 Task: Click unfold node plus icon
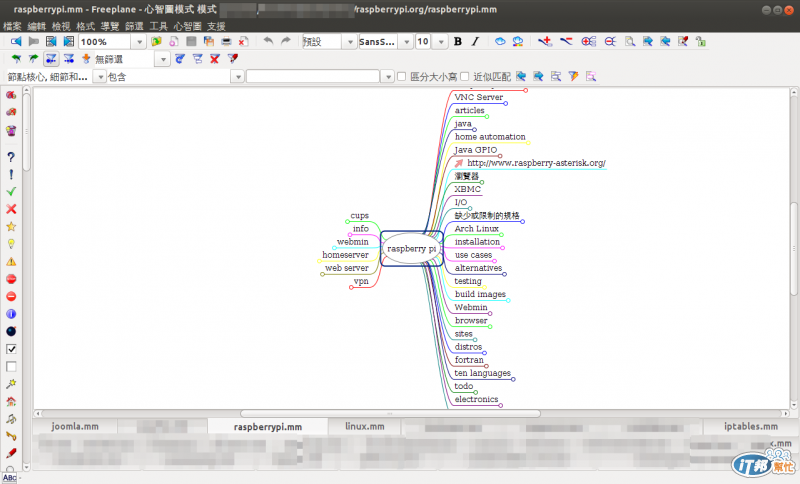(588, 41)
